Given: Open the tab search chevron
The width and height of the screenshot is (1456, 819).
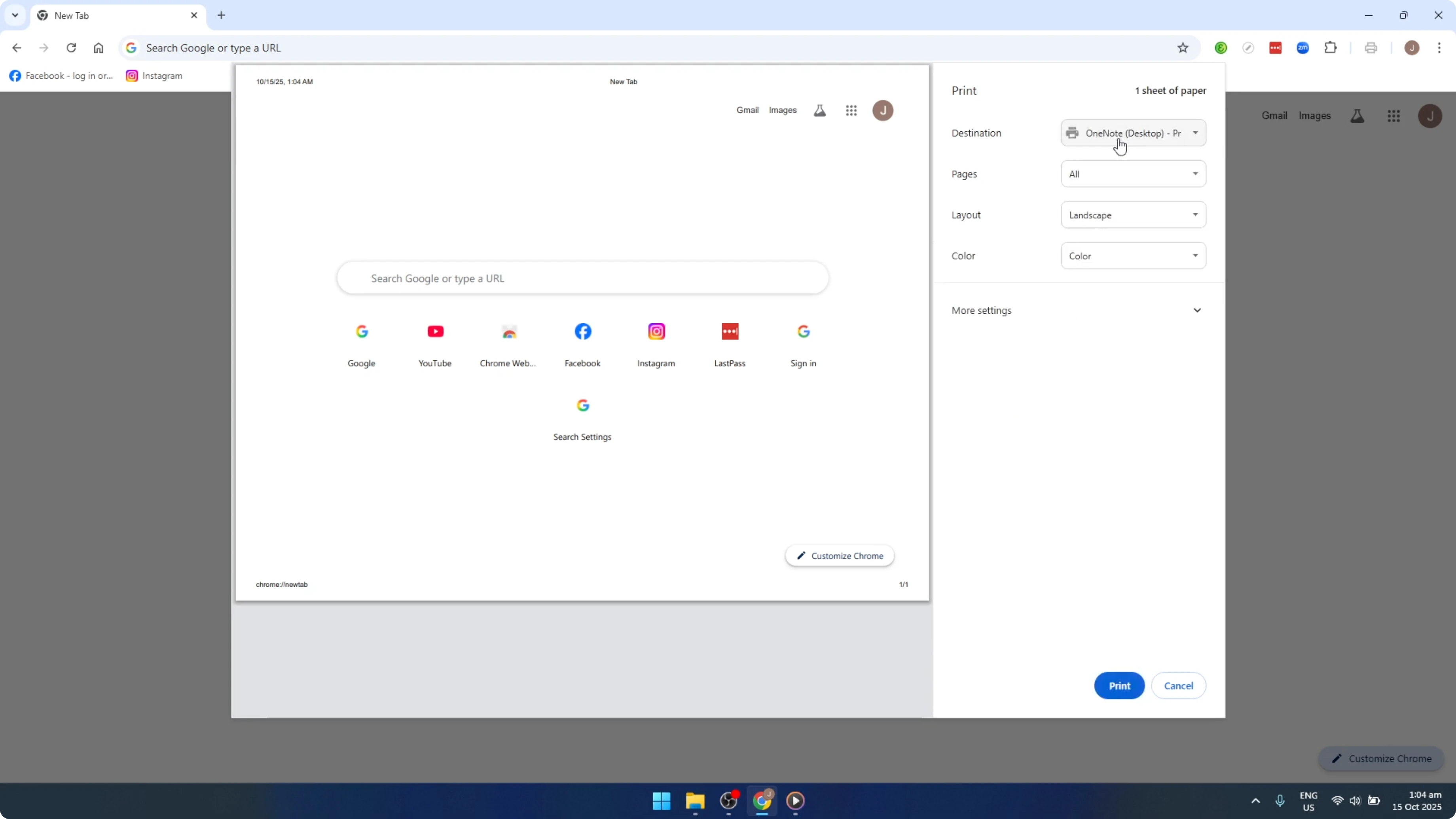Looking at the screenshot, I should (15, 15).
